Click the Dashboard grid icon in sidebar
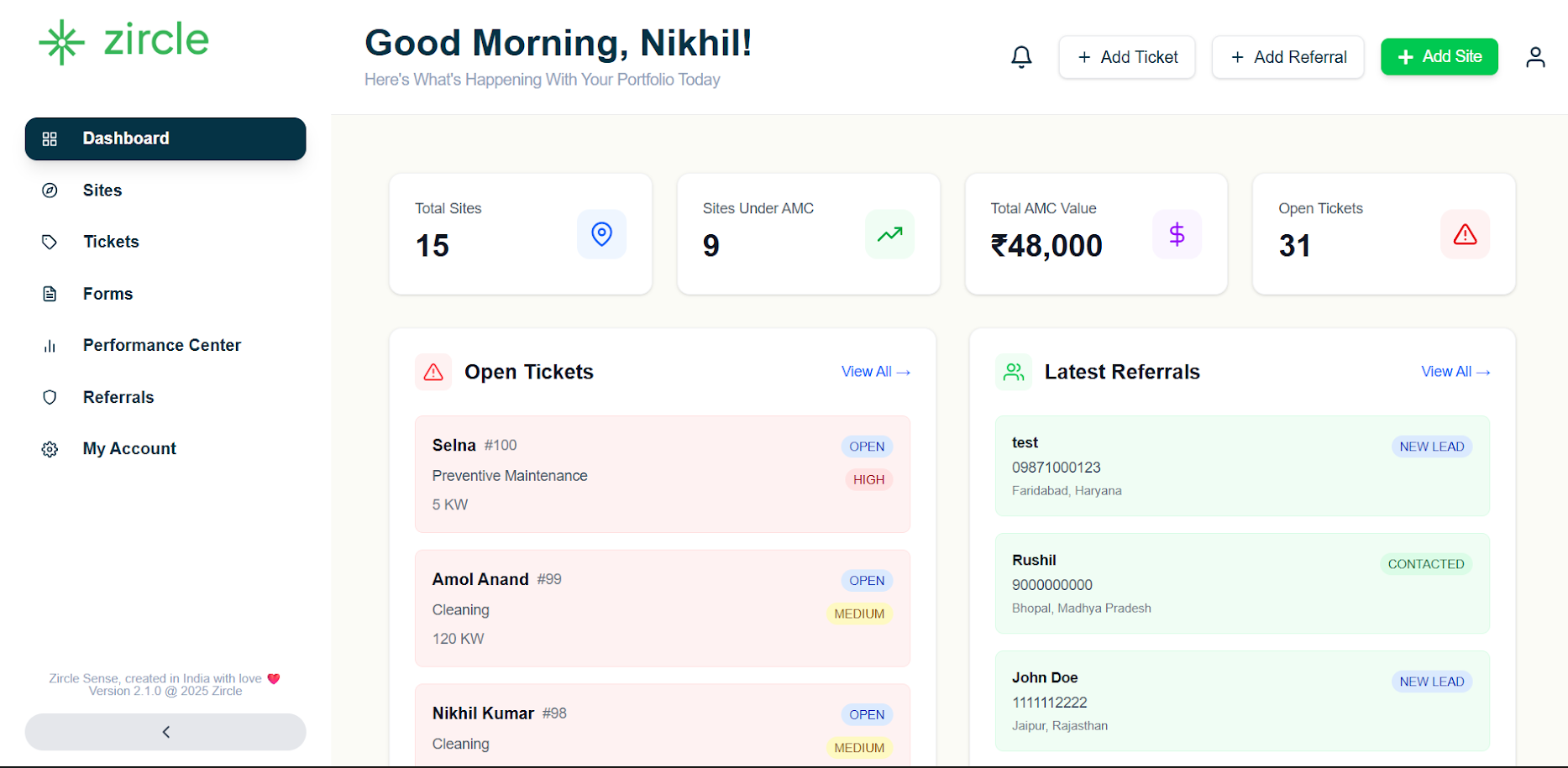Image resolution: width=1568 pixels, height=768 pixels. (x=50, y=138)
